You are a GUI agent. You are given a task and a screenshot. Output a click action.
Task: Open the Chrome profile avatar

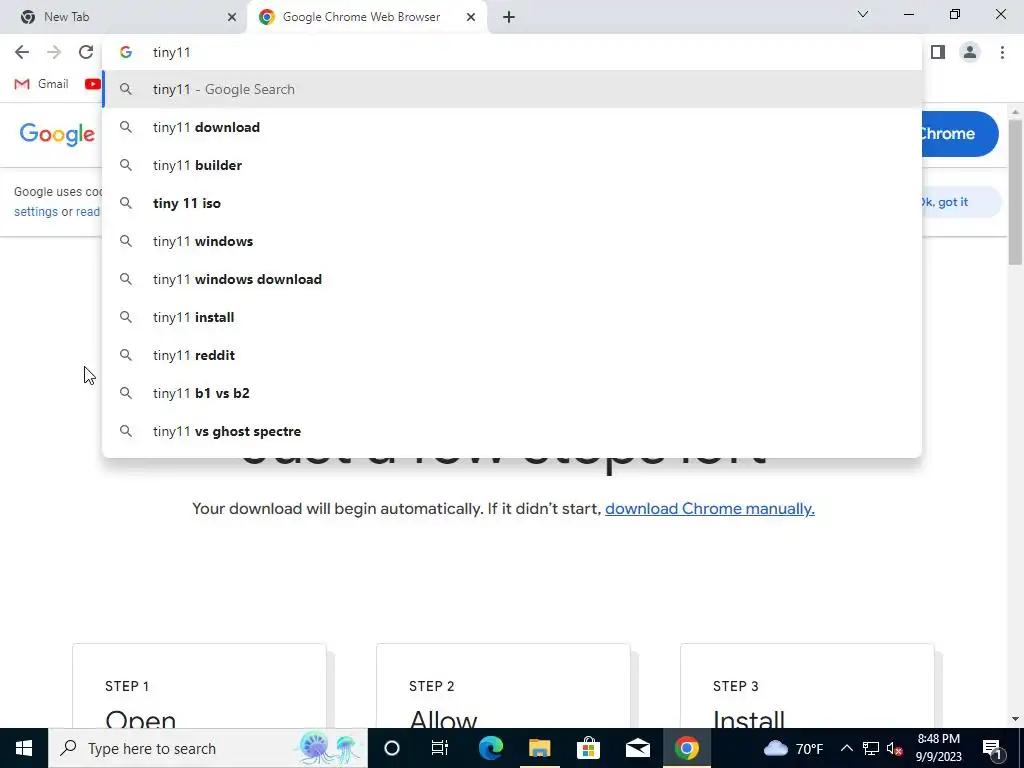970,52
